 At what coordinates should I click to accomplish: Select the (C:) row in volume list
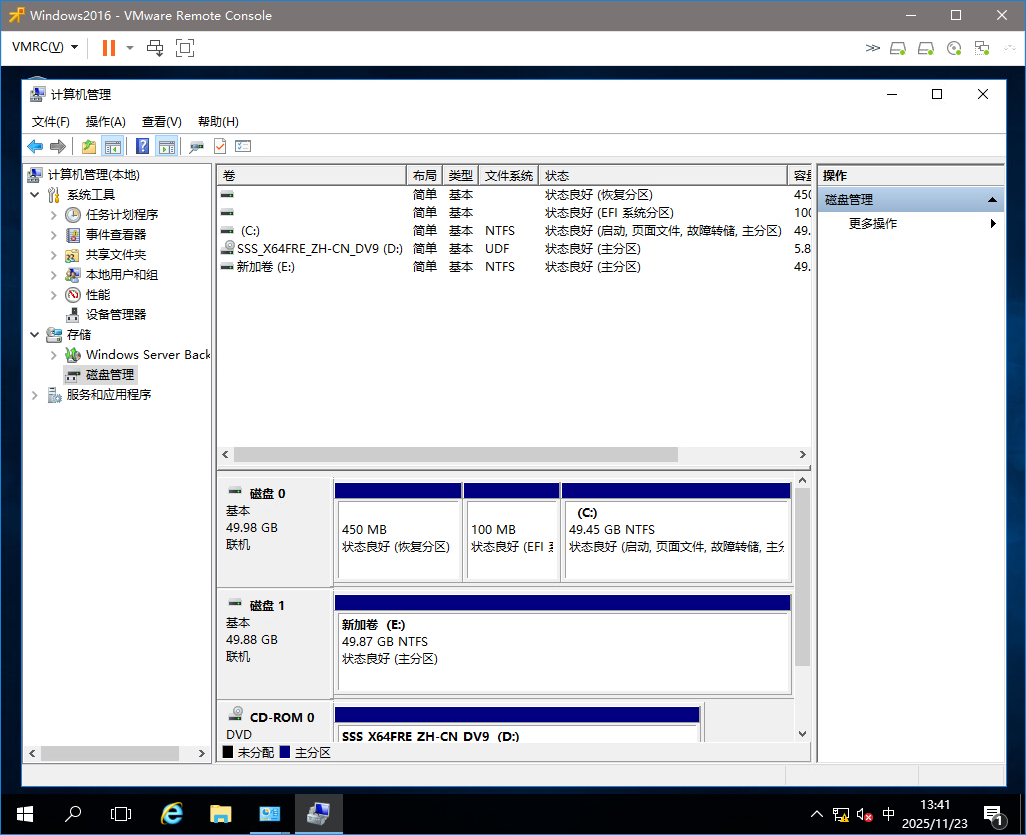pos(514,231)
